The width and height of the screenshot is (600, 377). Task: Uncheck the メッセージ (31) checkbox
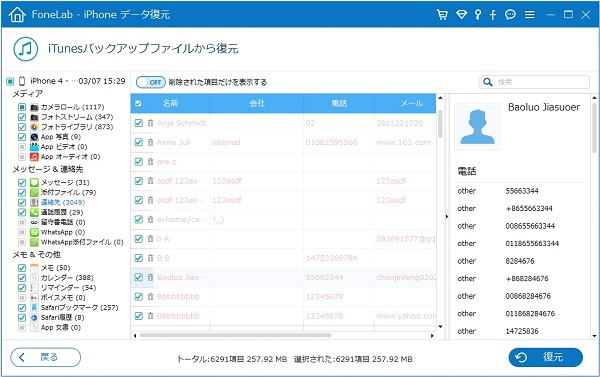22,182
